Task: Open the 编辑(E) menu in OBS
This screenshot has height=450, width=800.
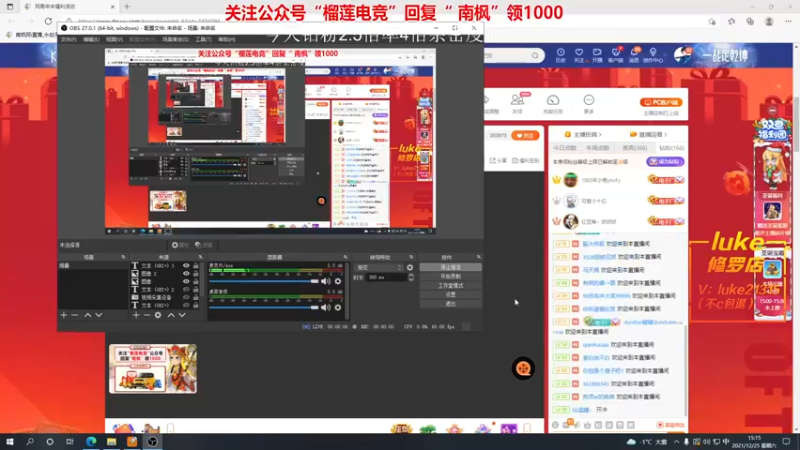Action: click(x=91, y=39)
